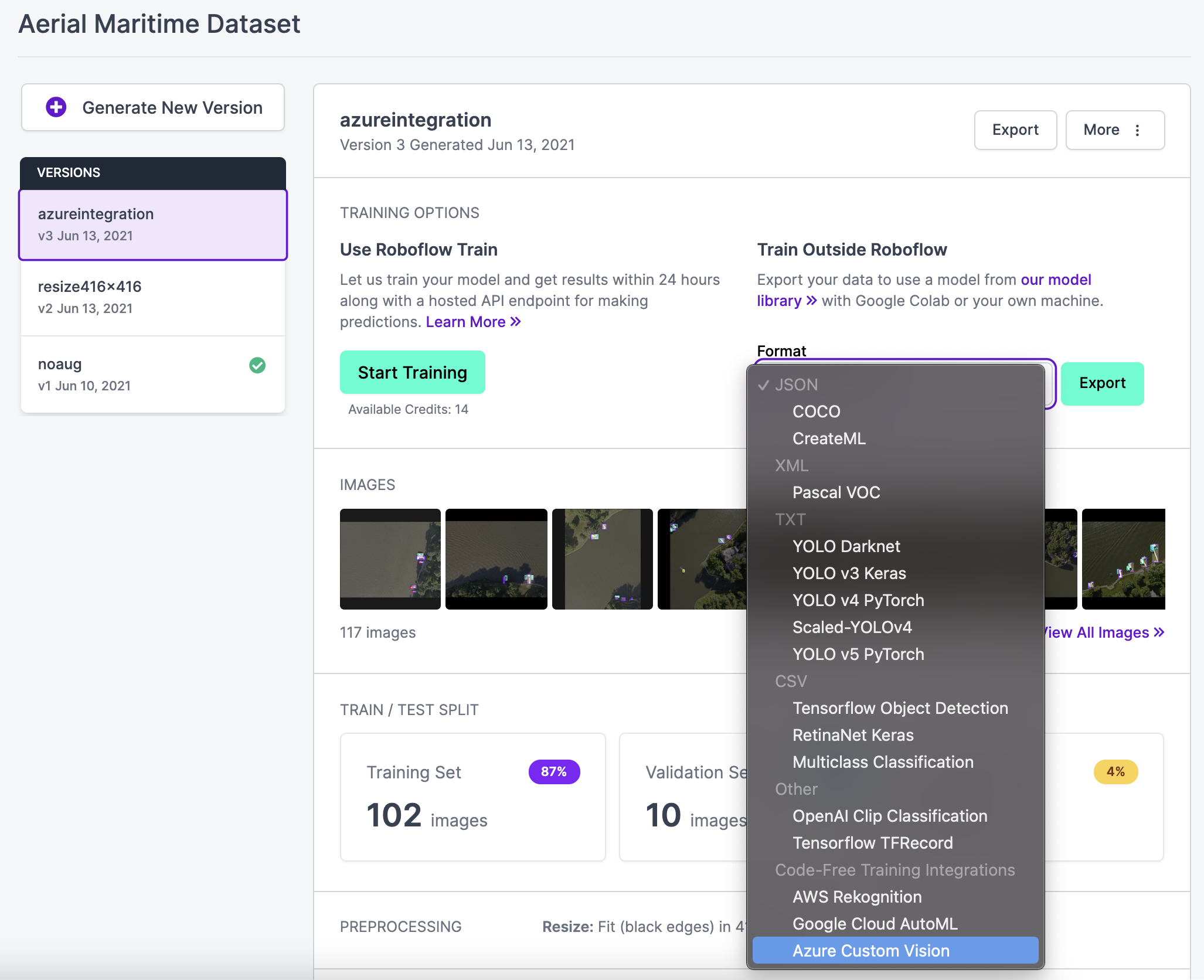
Task: Select Google Cloud AutoML option
Action: pos(875,924)
